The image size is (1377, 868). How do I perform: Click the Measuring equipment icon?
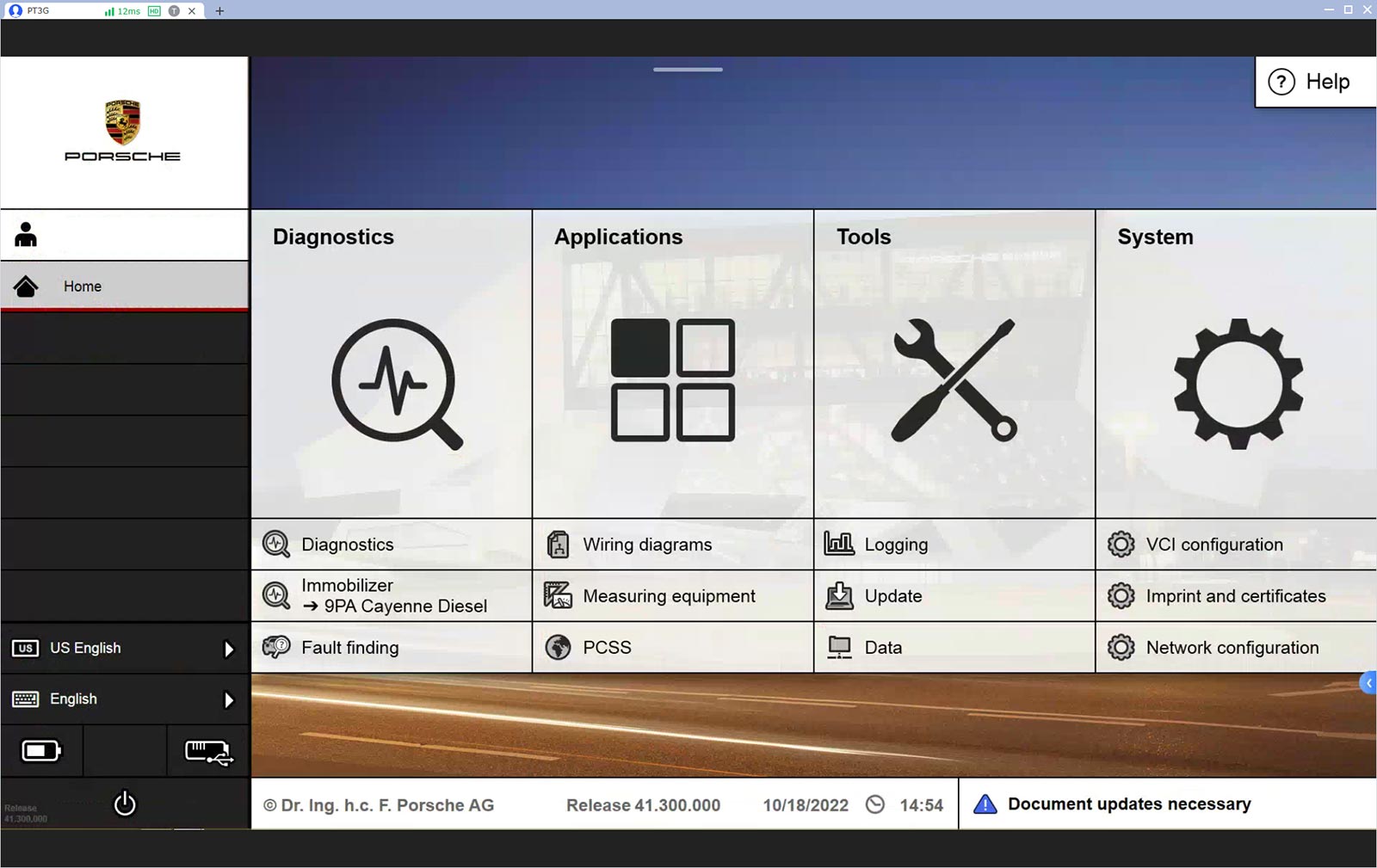[x=558, y=595]
